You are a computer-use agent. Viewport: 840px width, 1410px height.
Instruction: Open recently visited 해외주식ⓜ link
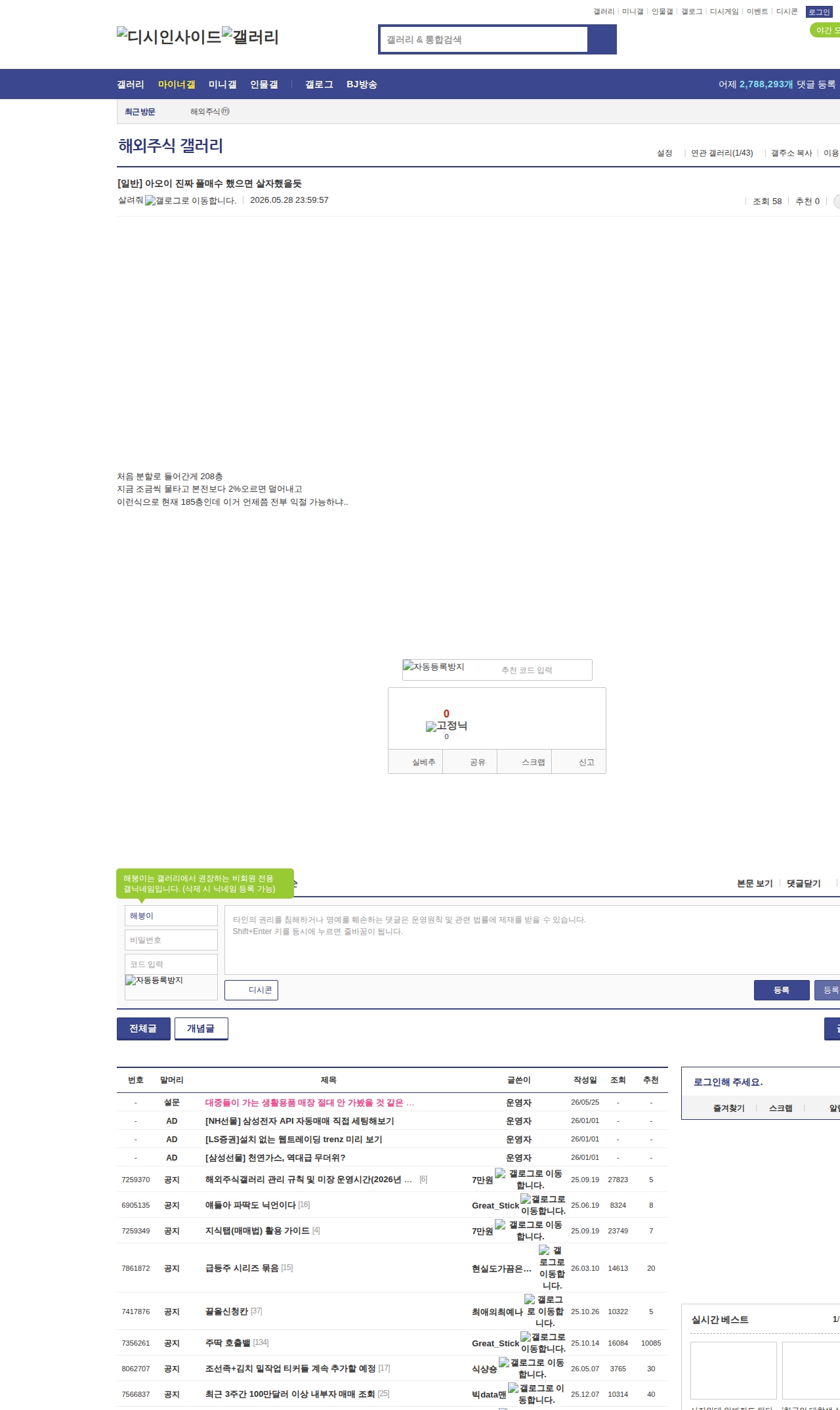[x=210, y=112]
